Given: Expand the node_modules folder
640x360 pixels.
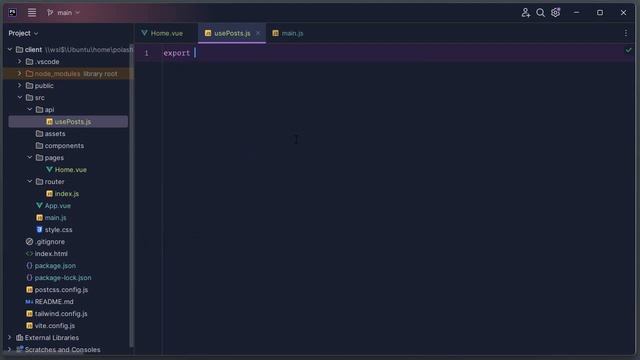Looking at the screenshot, I should [19, 73].
